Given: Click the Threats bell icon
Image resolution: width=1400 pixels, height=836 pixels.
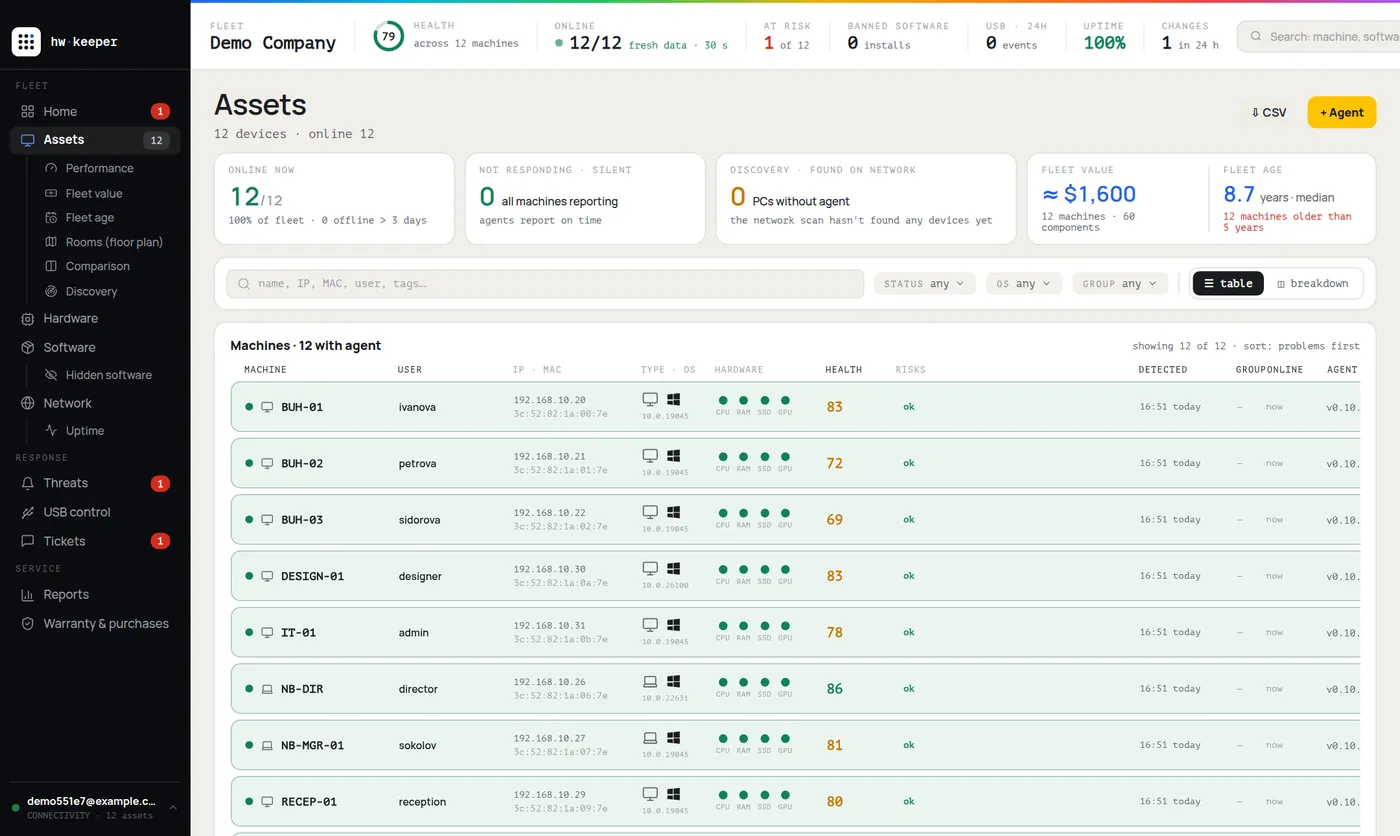Looking at the screenshot, I should pos(28,483).
